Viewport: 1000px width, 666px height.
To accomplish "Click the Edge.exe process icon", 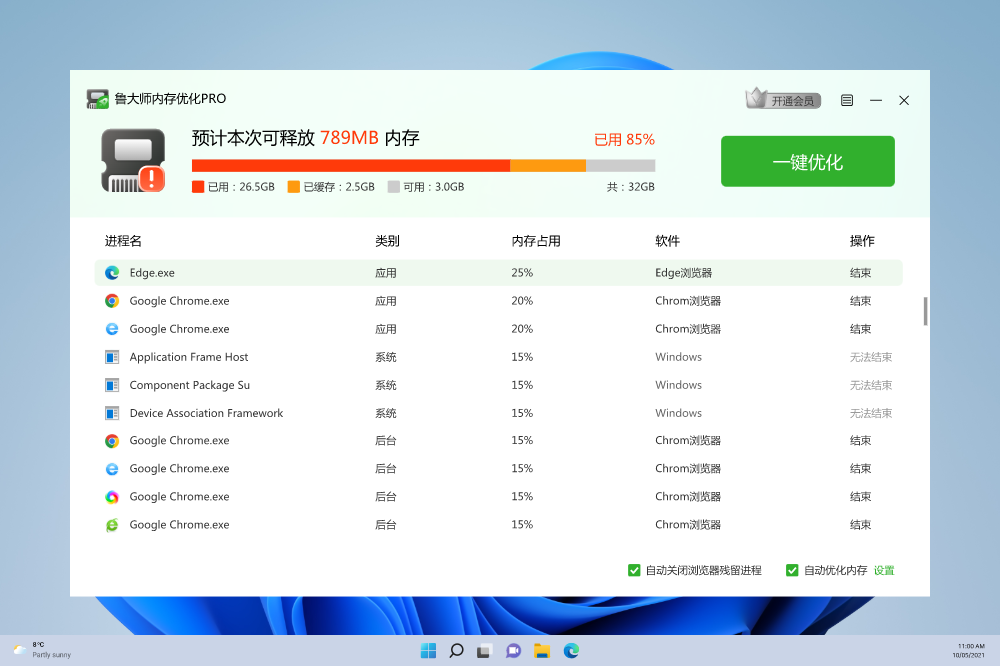I will [112, 273].
